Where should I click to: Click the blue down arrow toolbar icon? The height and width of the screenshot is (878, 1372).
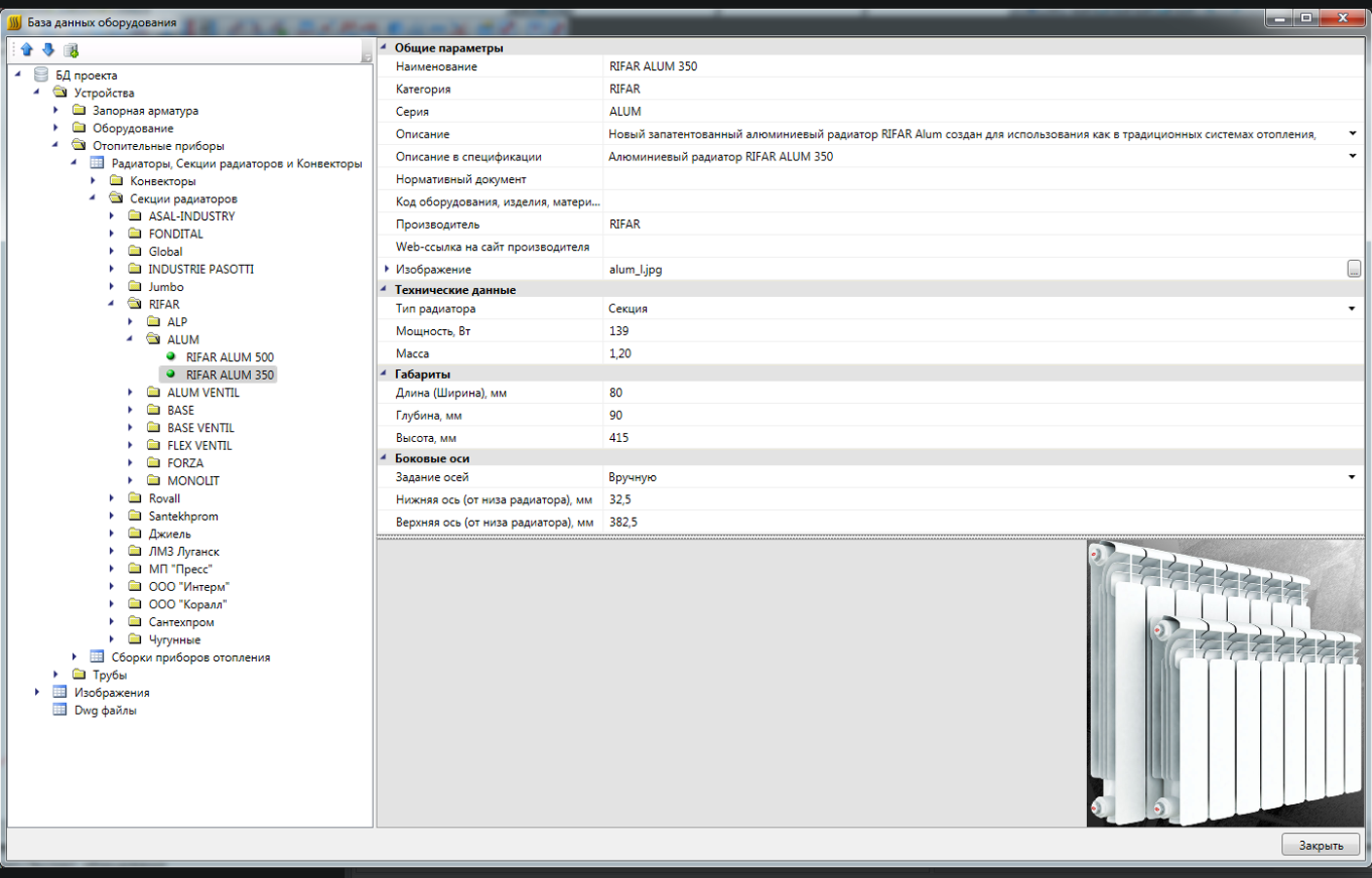tap(48, 50)
